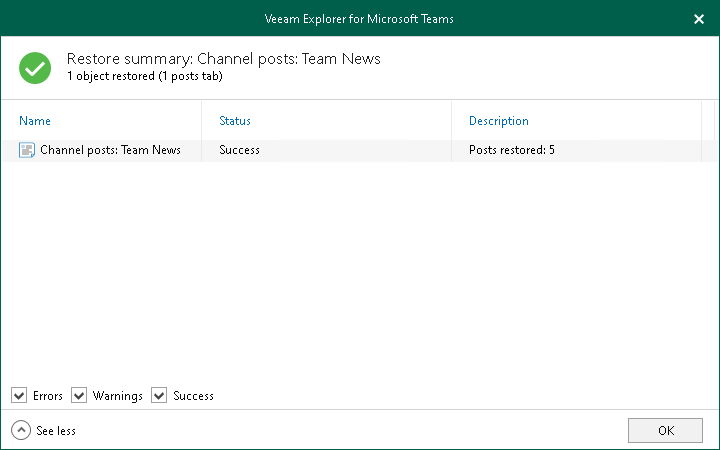Click the See less chevron icon
The width and height of the screenshot is (720, 450).
[x=21, y=430]
